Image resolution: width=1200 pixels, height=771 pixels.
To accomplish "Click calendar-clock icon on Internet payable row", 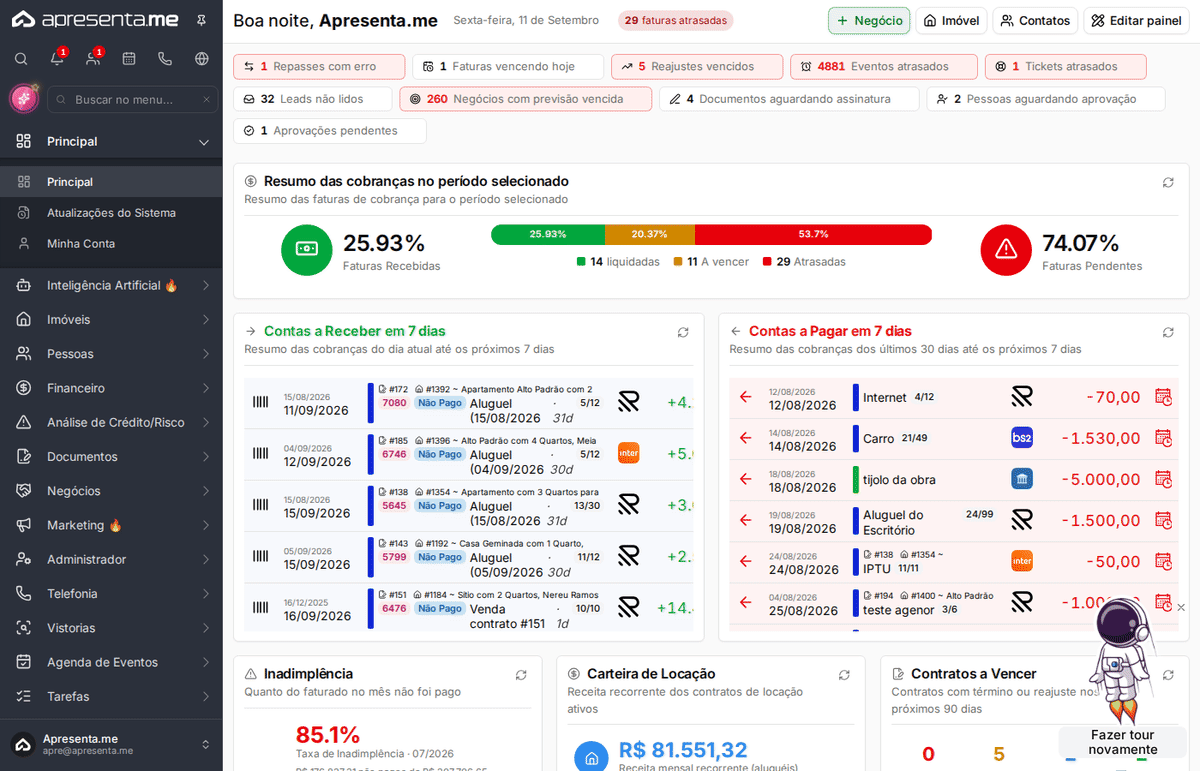I will pos(1163,397).
